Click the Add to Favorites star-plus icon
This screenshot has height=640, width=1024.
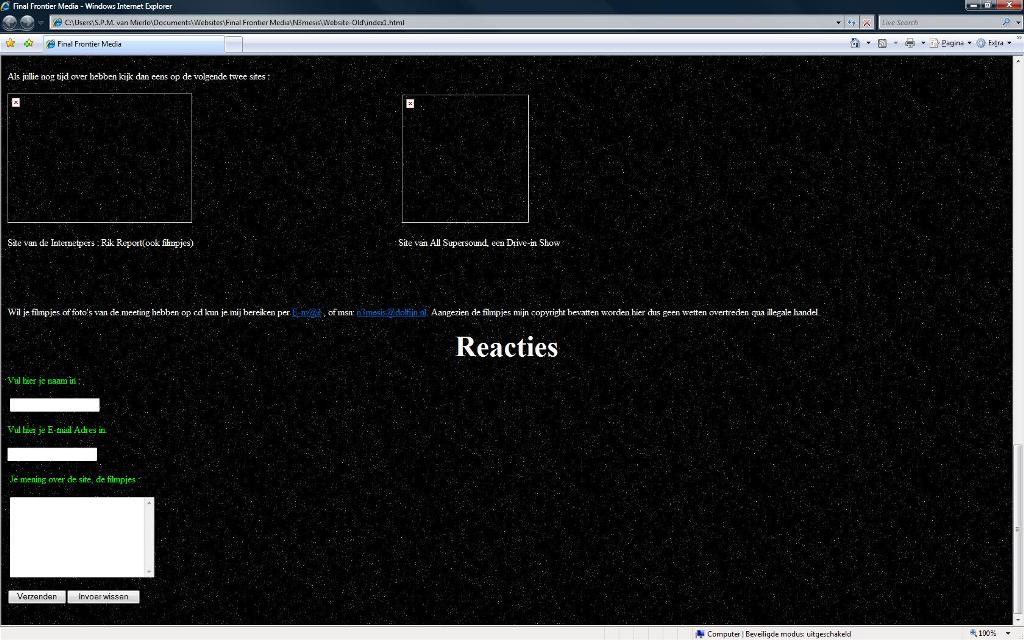[28, 43]
